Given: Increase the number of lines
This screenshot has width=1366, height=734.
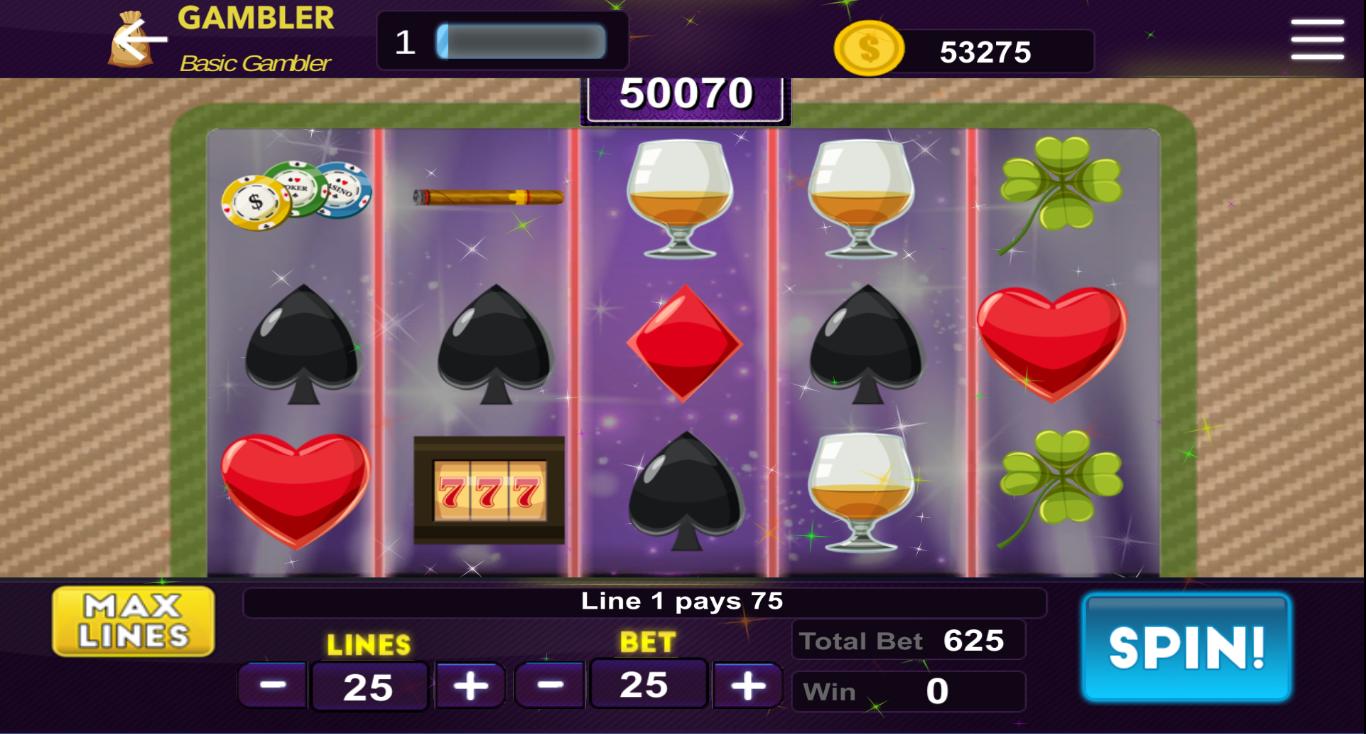Looking at the screenshot, I should 470,686.
